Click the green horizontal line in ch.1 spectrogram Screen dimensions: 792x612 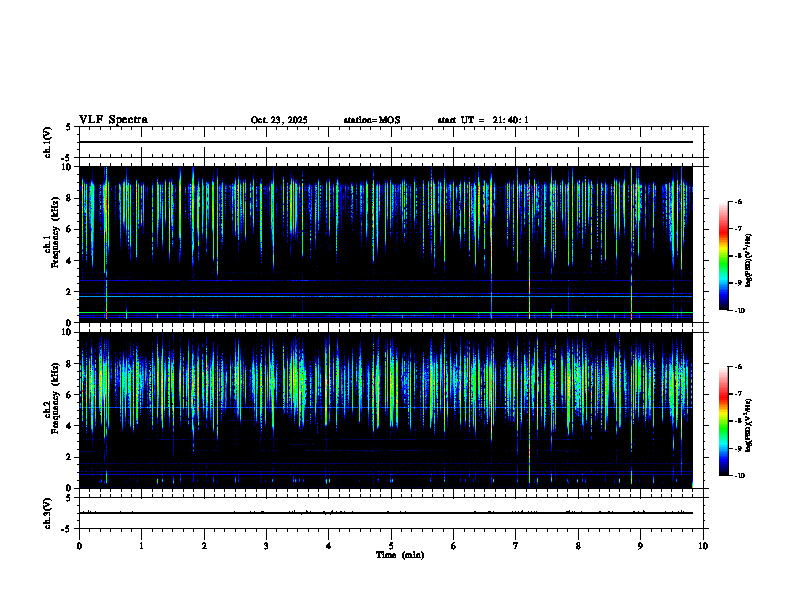click(x=386, y=313)
